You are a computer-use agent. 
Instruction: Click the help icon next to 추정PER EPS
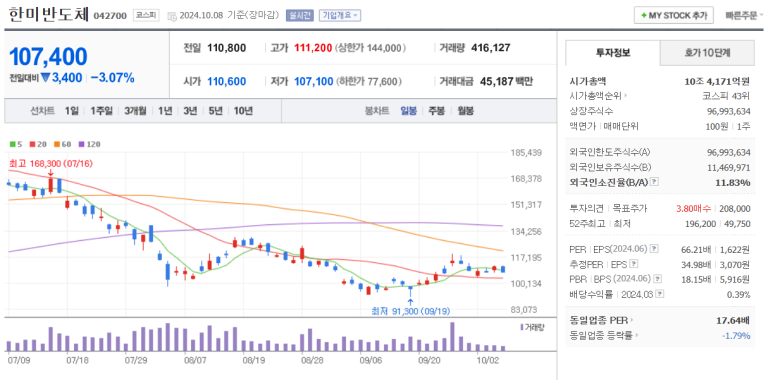634,264
